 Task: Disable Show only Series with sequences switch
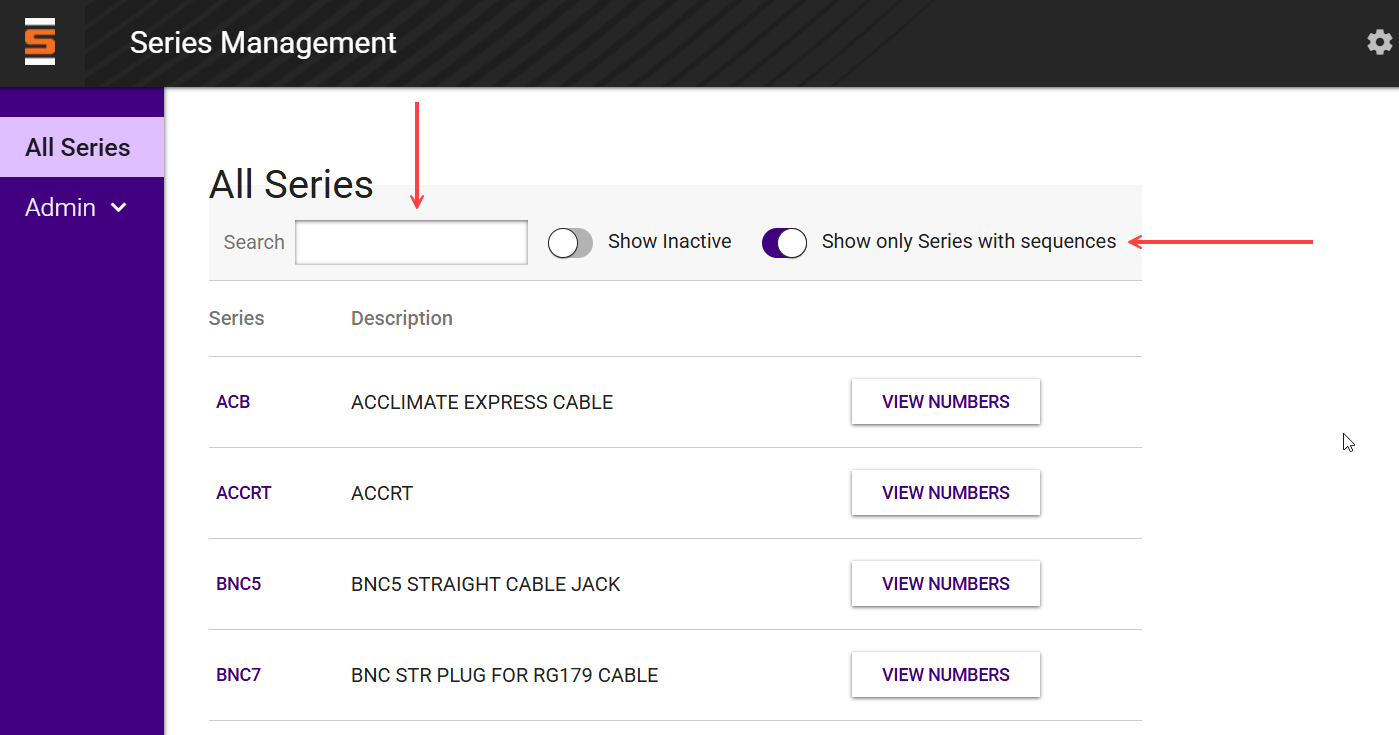[x=784, y=242]
